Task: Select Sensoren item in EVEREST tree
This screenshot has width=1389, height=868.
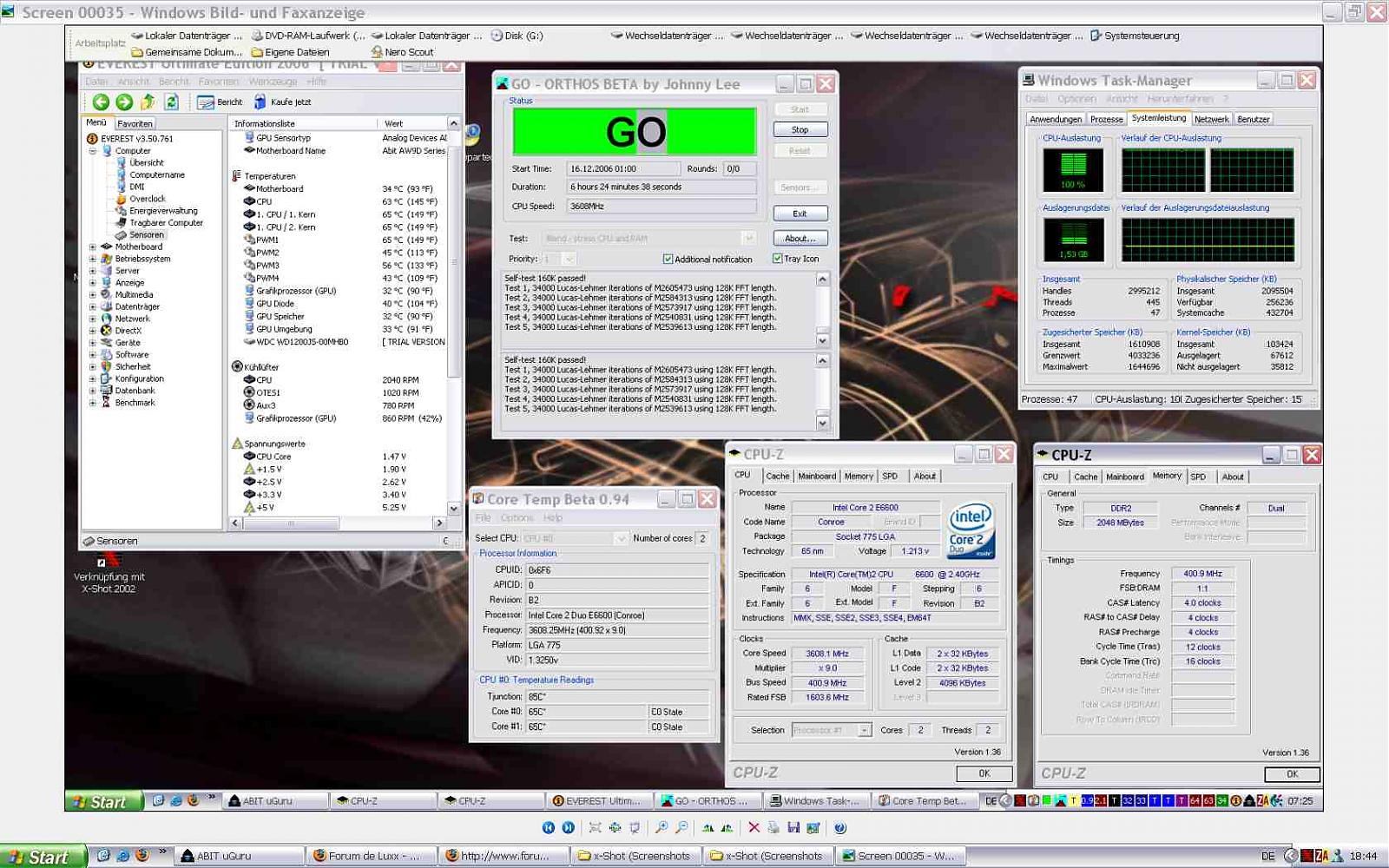Action: [146, 235]
